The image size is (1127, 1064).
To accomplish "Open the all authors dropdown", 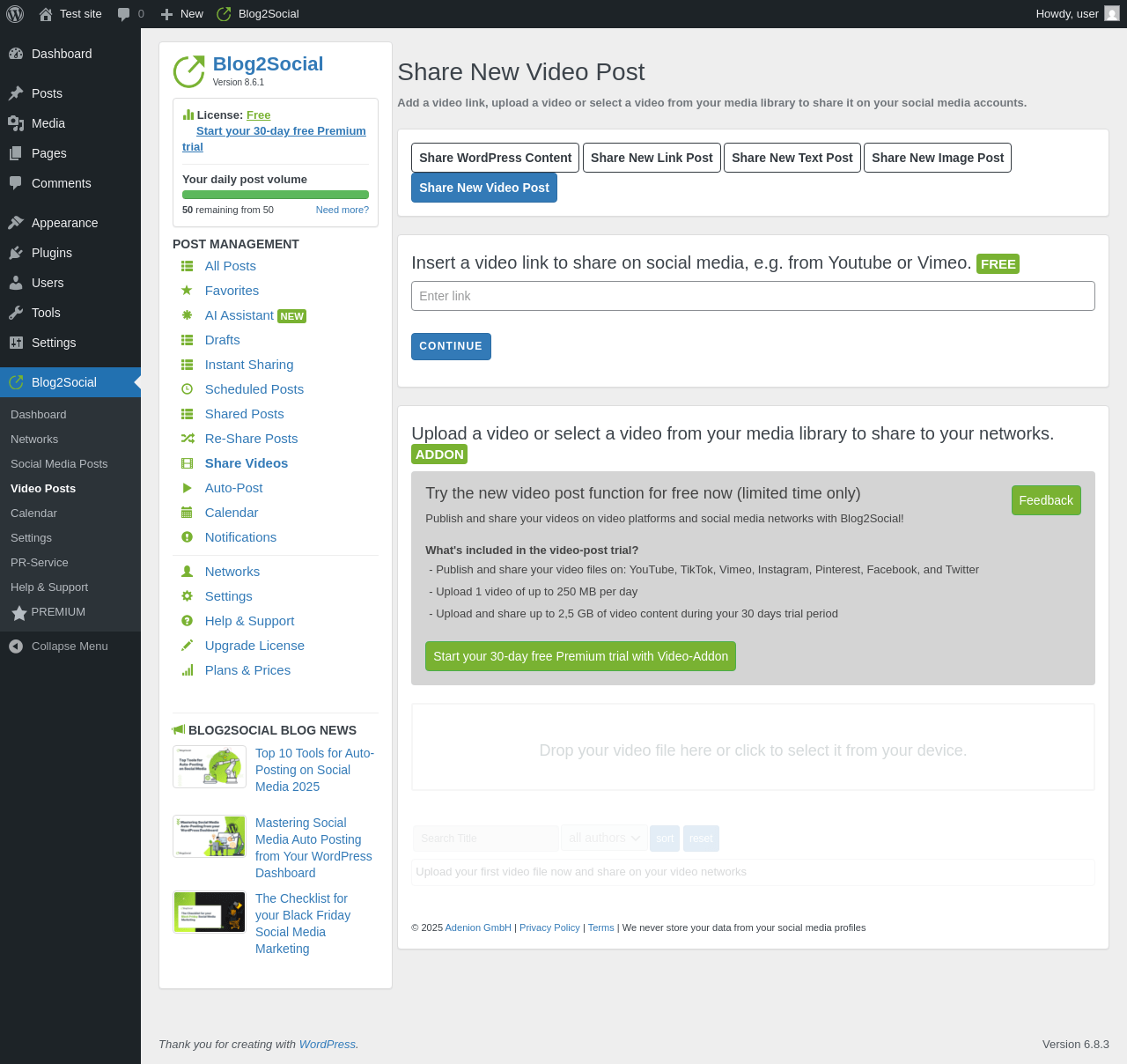I will [x=604, y=839].
